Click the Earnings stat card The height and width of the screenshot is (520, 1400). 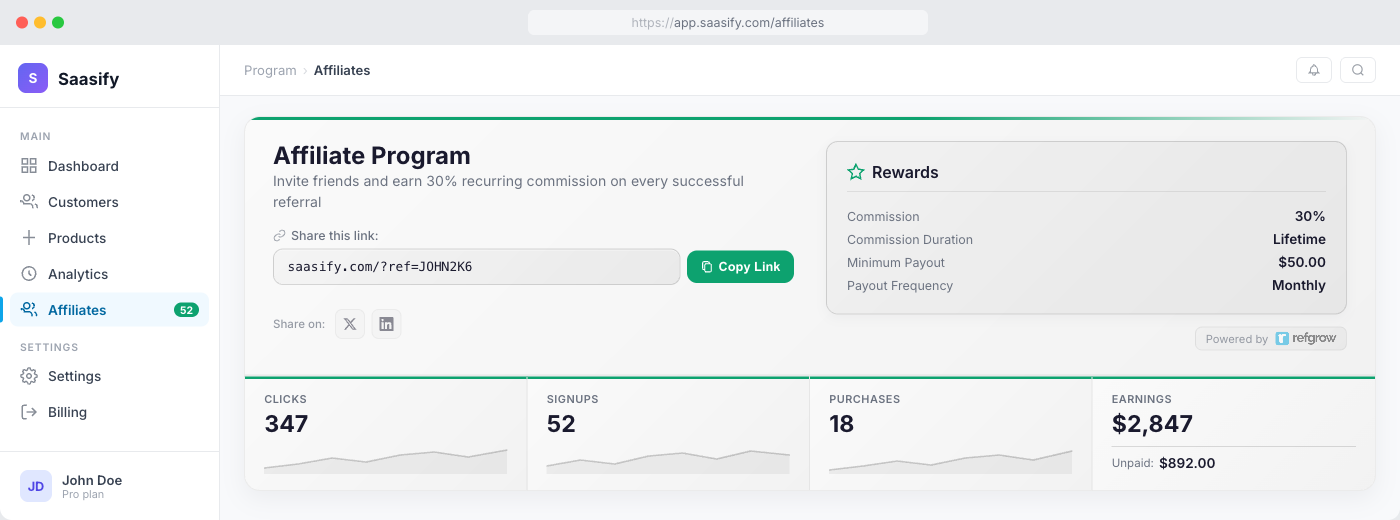coord(1233,434)
